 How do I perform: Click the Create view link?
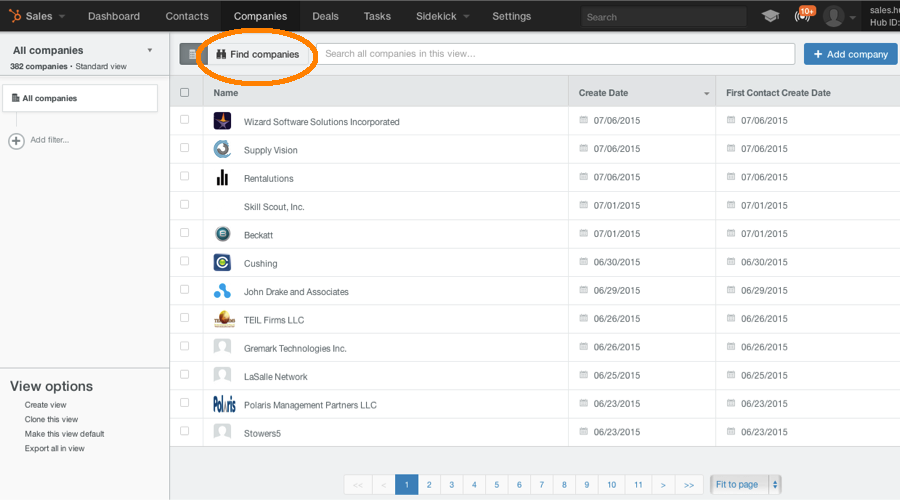(45, 405)
